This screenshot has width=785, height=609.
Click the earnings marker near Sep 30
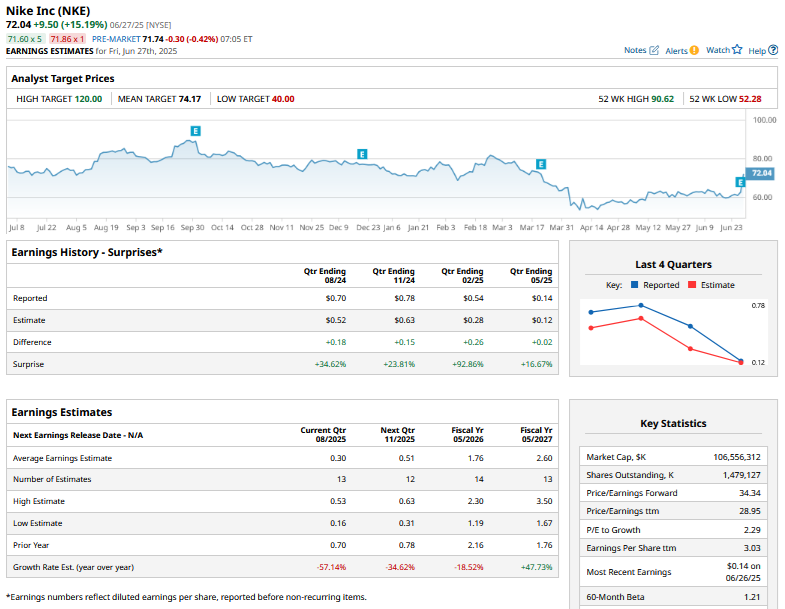click(195, 131)
